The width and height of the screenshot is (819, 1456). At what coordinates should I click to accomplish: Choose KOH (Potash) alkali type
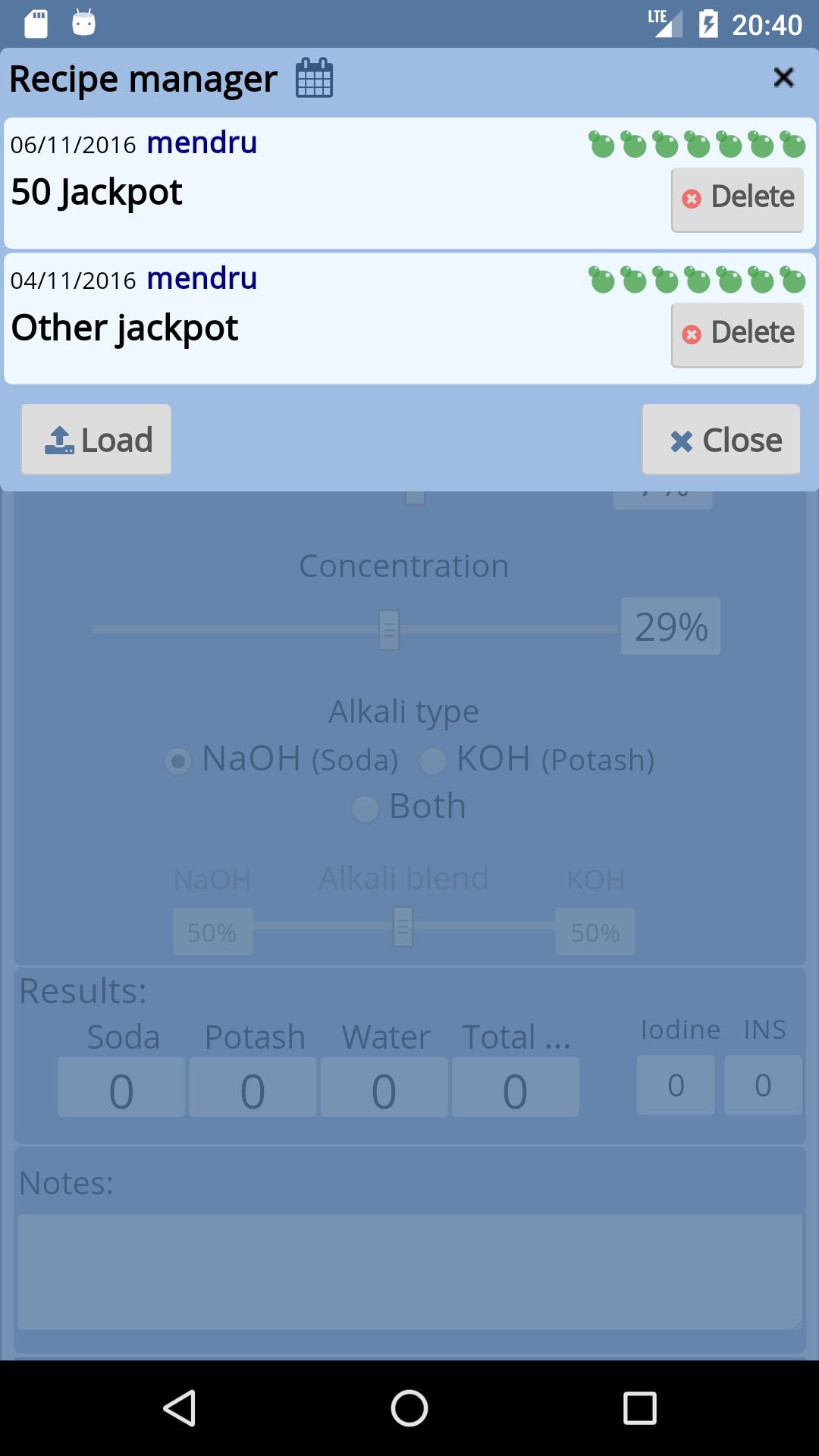433,761
